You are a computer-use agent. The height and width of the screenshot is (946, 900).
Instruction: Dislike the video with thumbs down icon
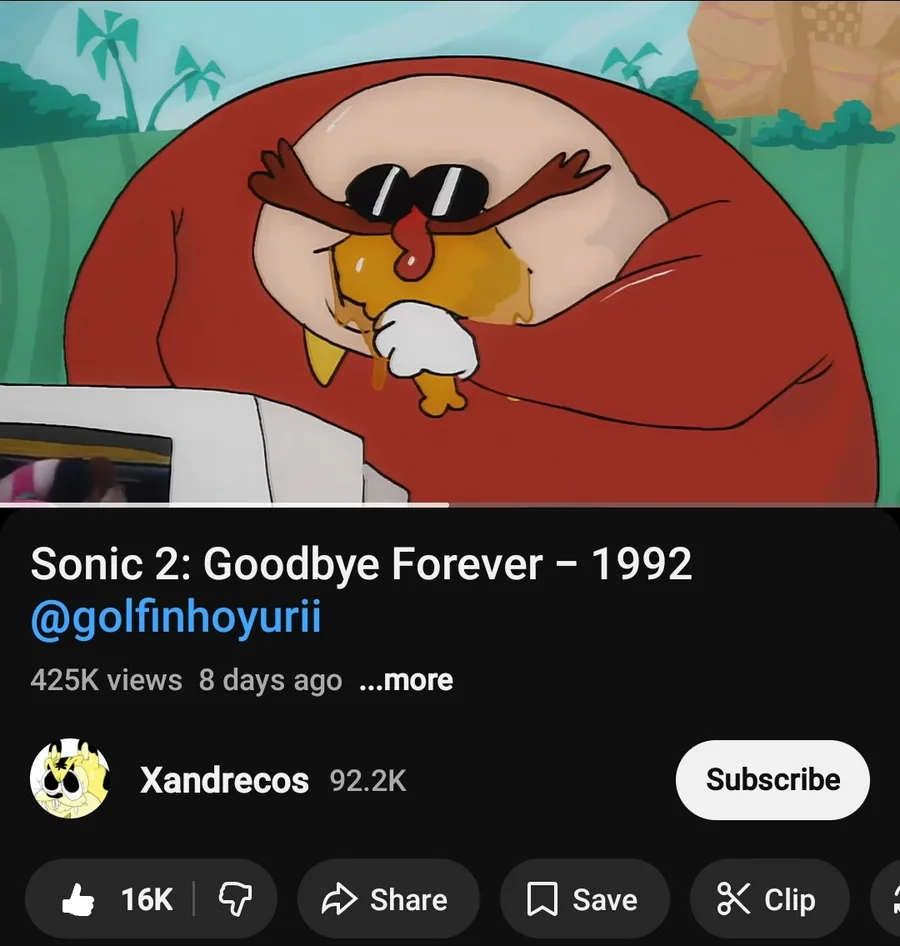click(x=235, y=900)
